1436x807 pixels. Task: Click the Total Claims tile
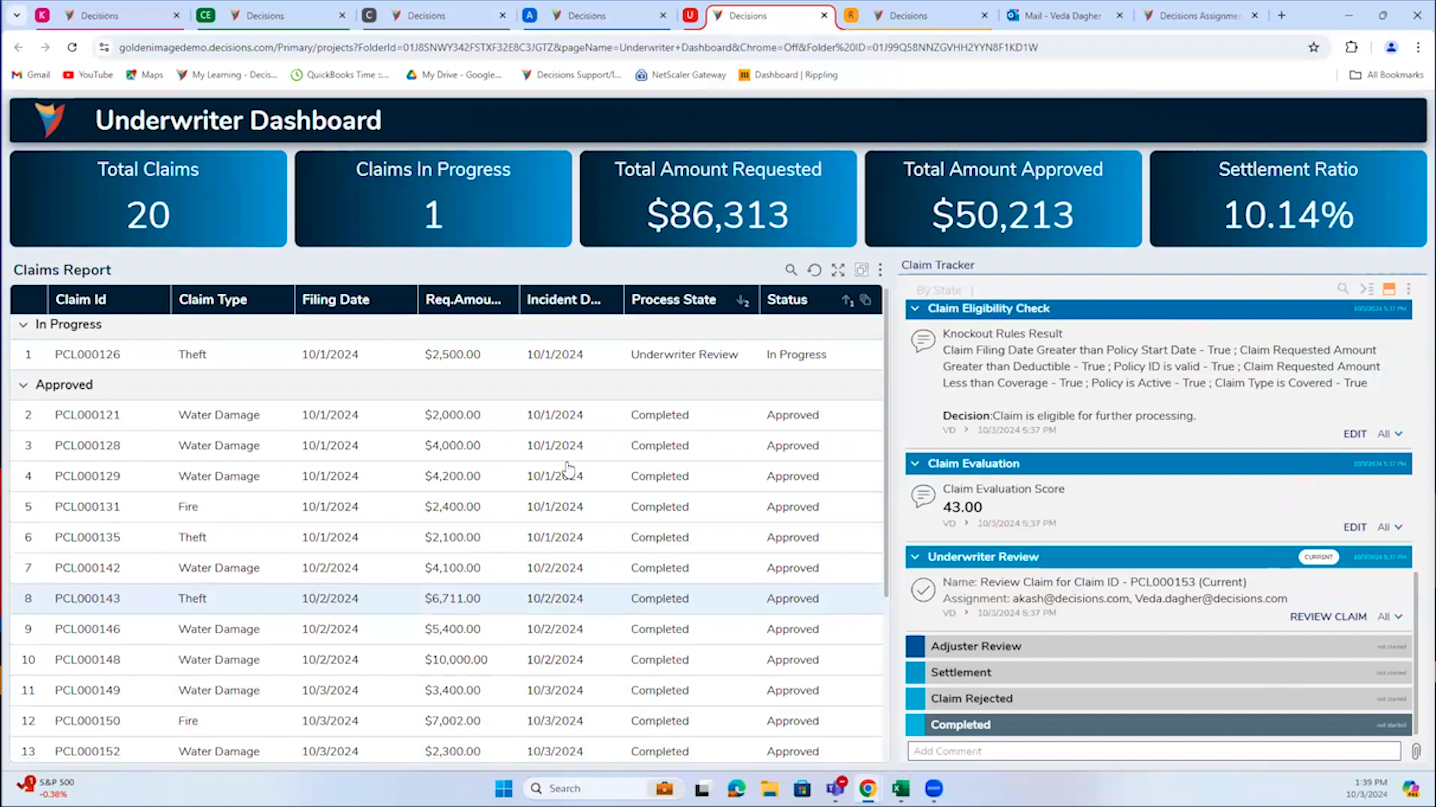[x=148, y=198]
